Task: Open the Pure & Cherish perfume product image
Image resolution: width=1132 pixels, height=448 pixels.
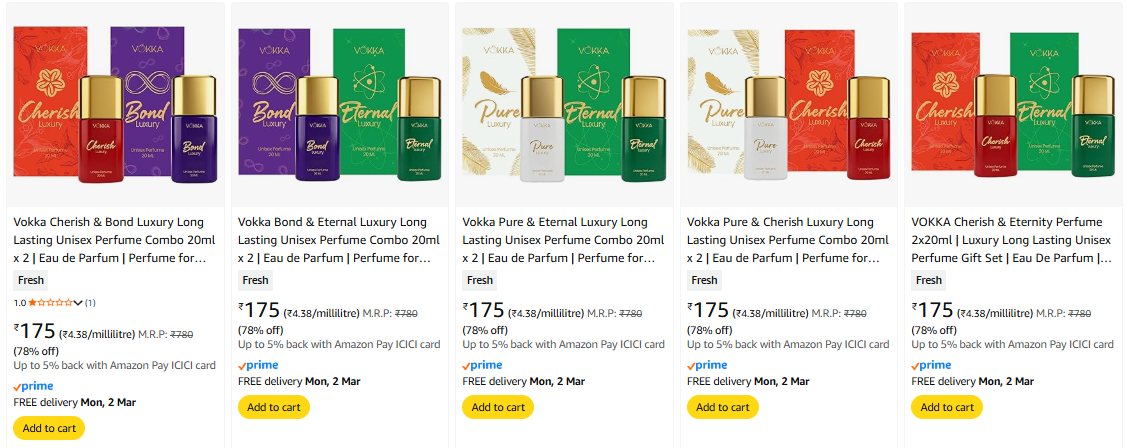Action: (x=788, y=105)
